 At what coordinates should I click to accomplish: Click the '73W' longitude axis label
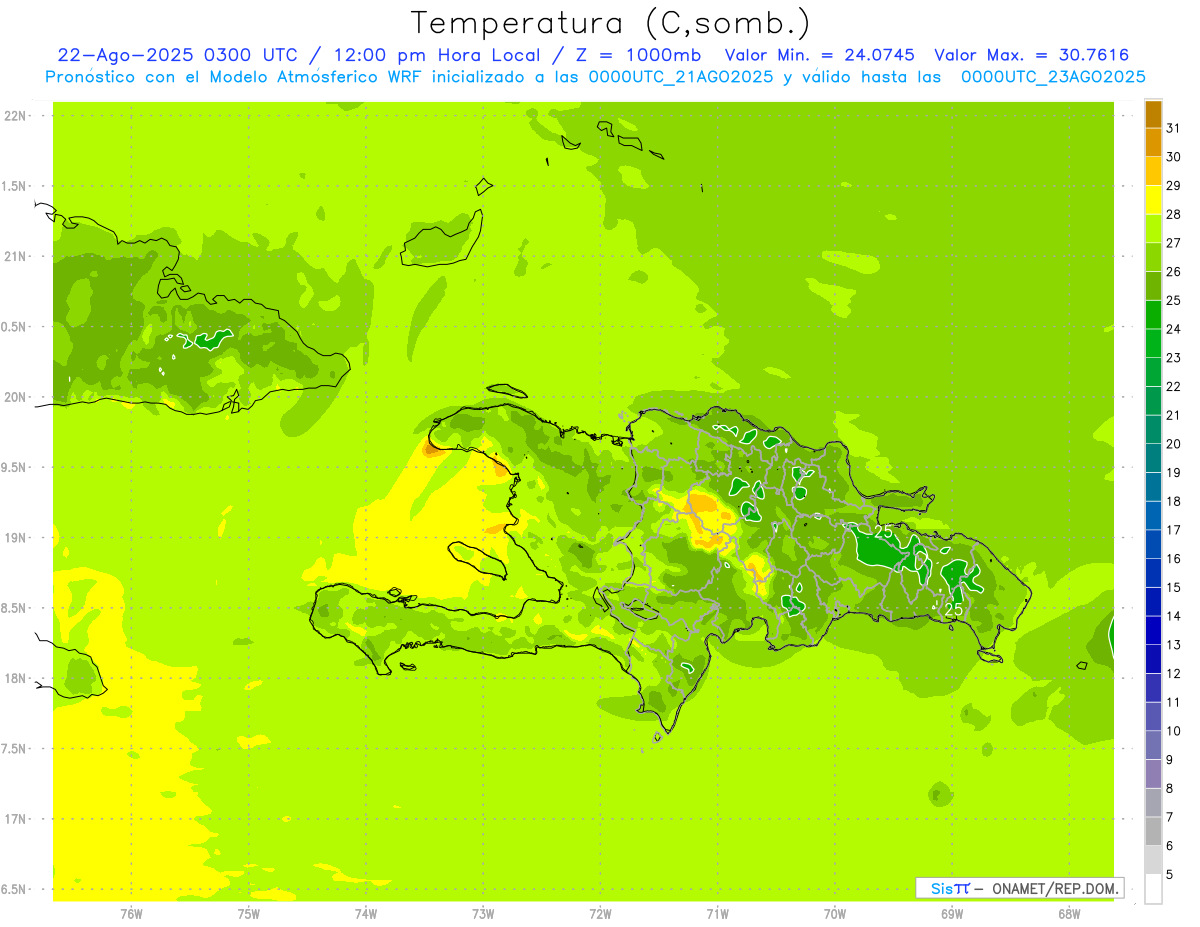coord(483,914)
